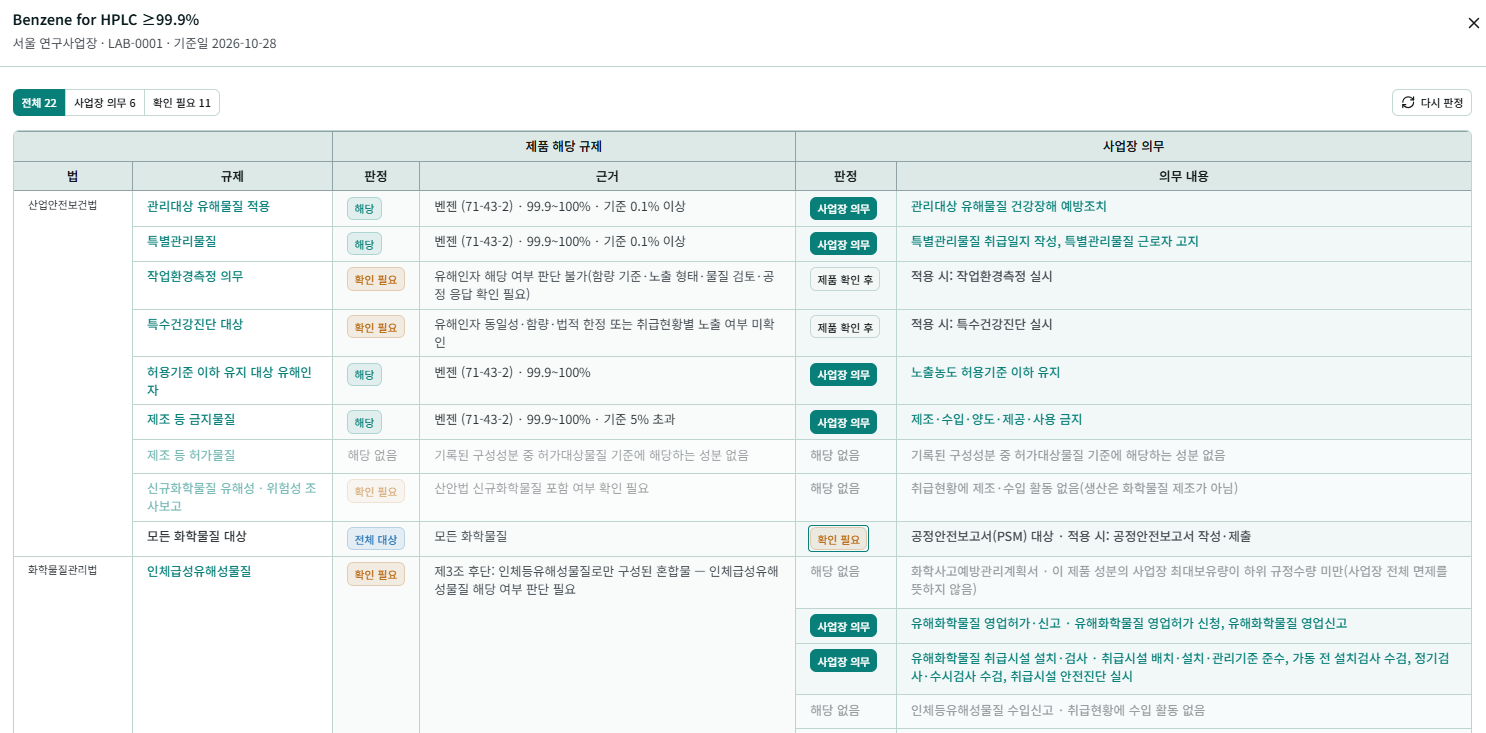Open 특별관리물질 취급일지 작성 duty link
This screenshot has height=733, width=1486.
coord(1055,241)
